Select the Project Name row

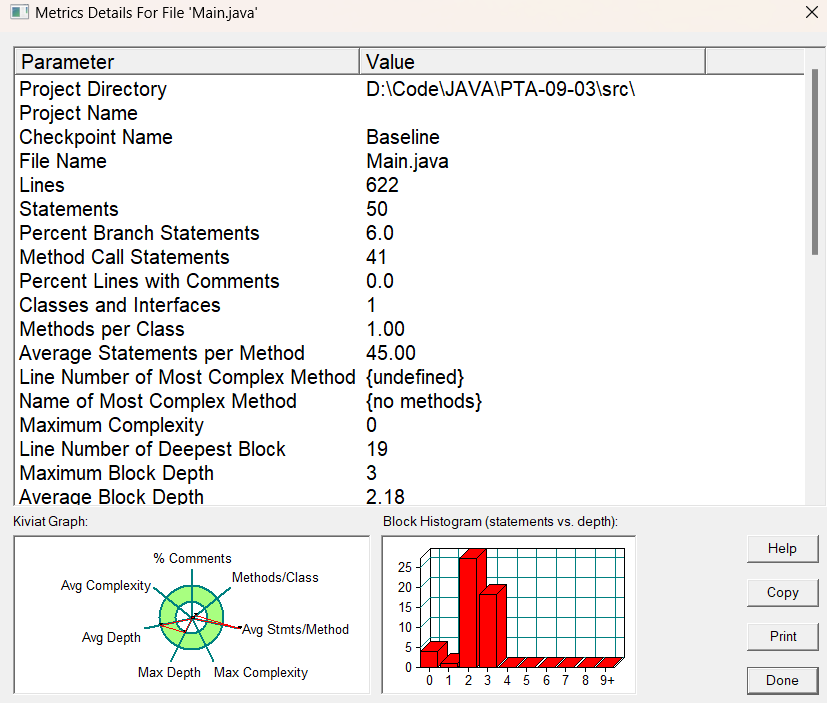(409, 113)
